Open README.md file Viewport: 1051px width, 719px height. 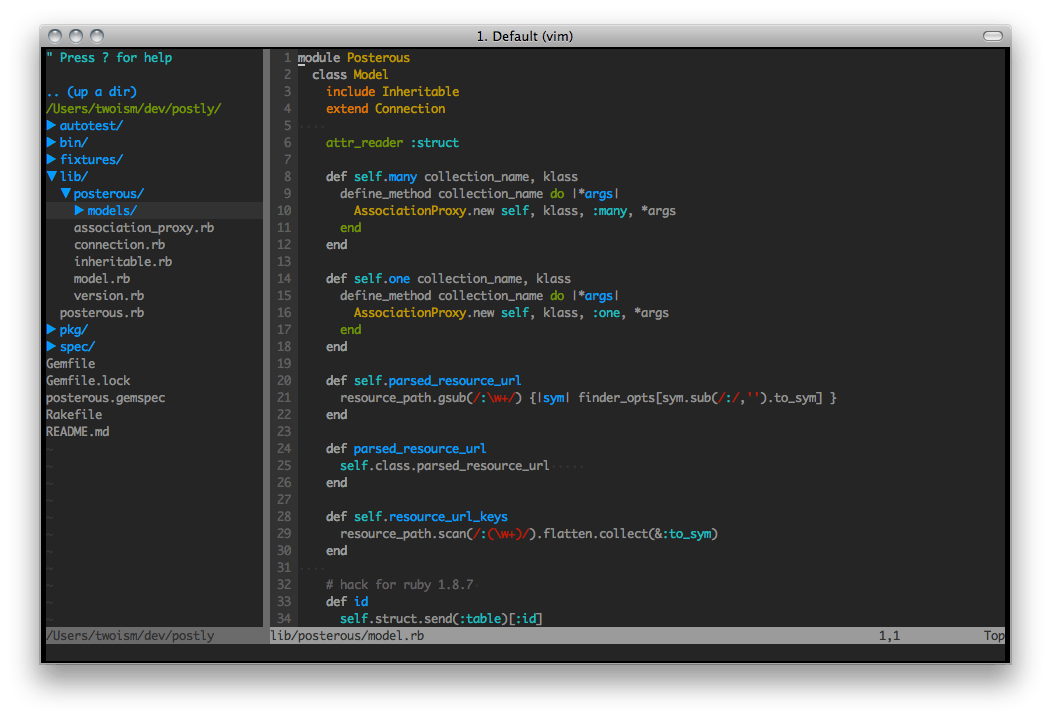pos(77,432)
